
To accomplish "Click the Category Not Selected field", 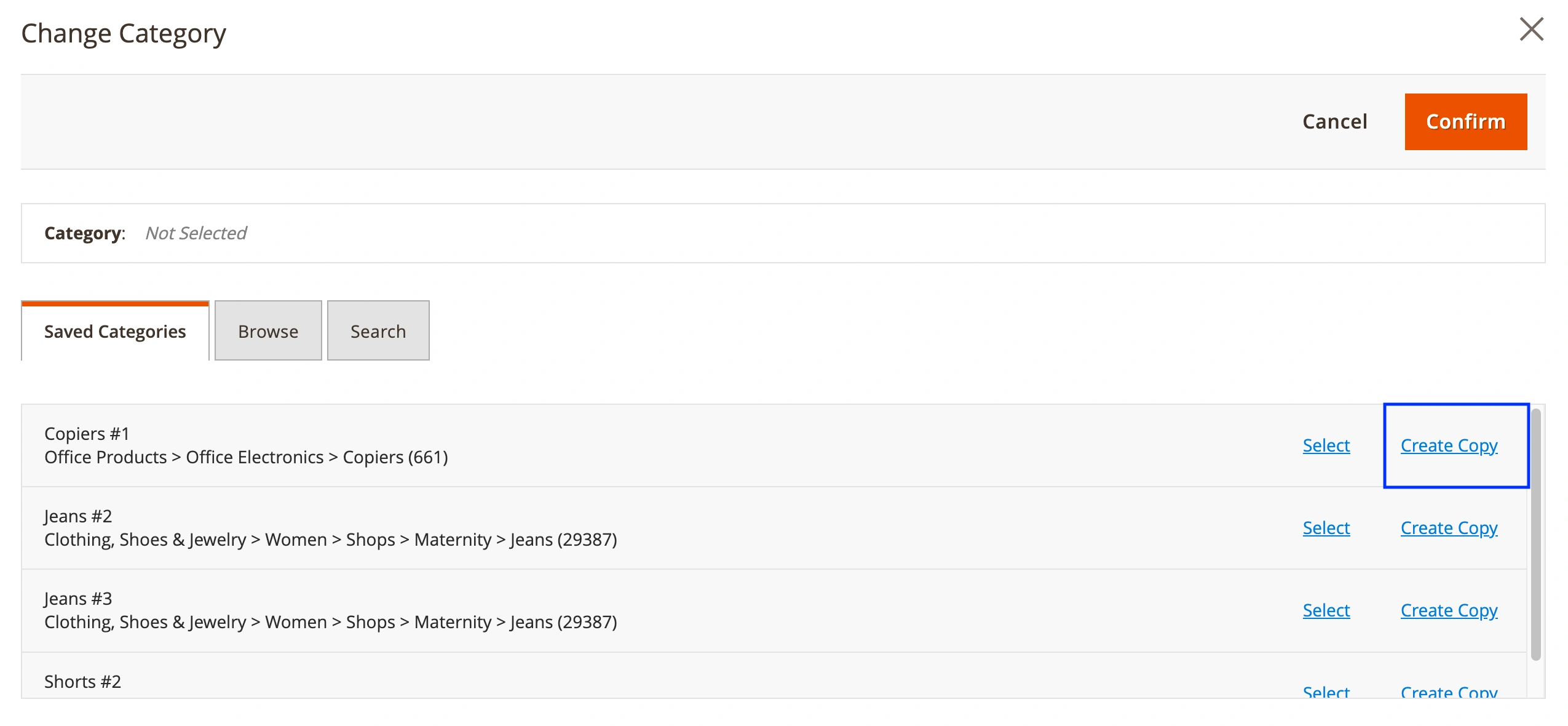I will pyautogui.click(x=196, y=233).
